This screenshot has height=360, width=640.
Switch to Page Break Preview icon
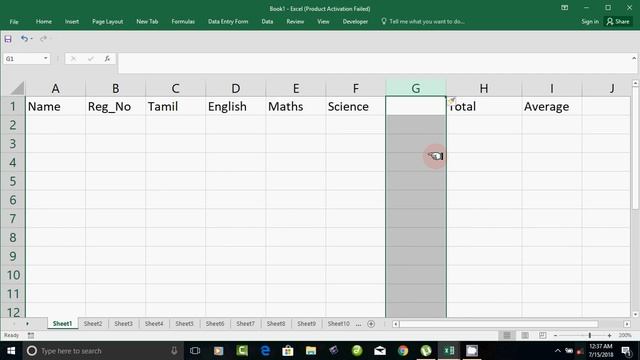tap(542, 335)
